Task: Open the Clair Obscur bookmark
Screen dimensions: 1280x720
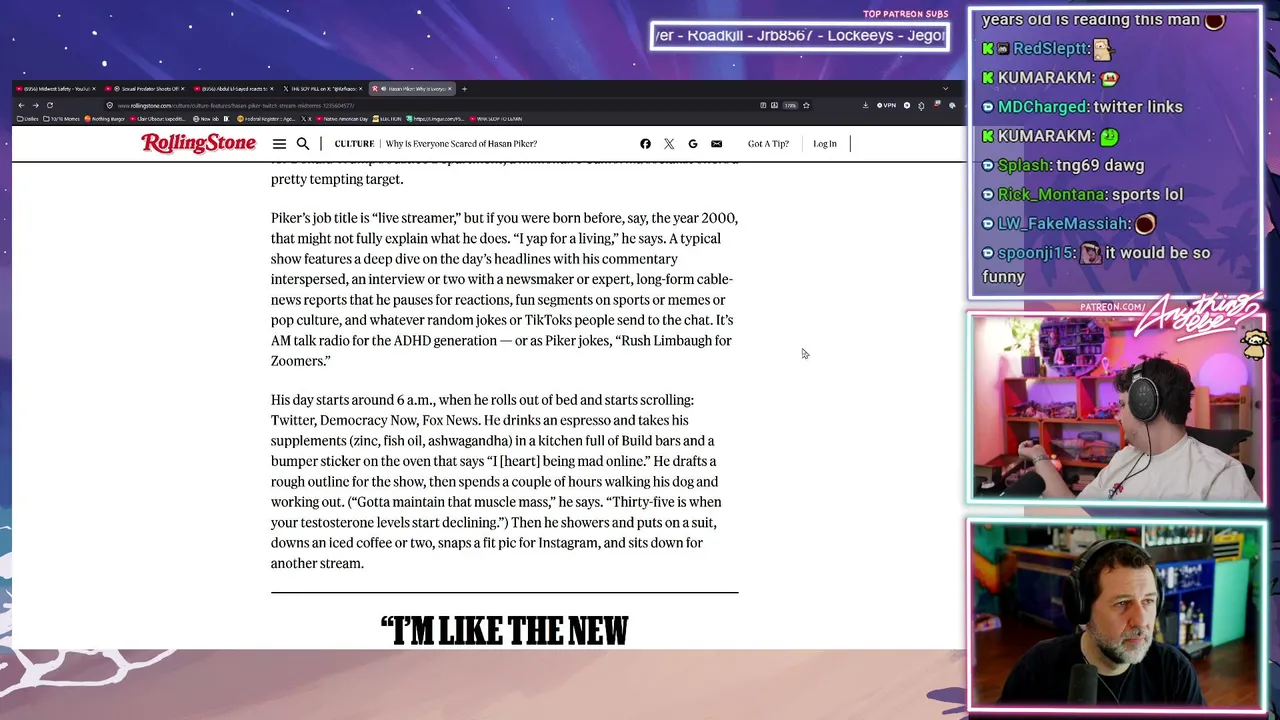Action: tap(158, 119)
